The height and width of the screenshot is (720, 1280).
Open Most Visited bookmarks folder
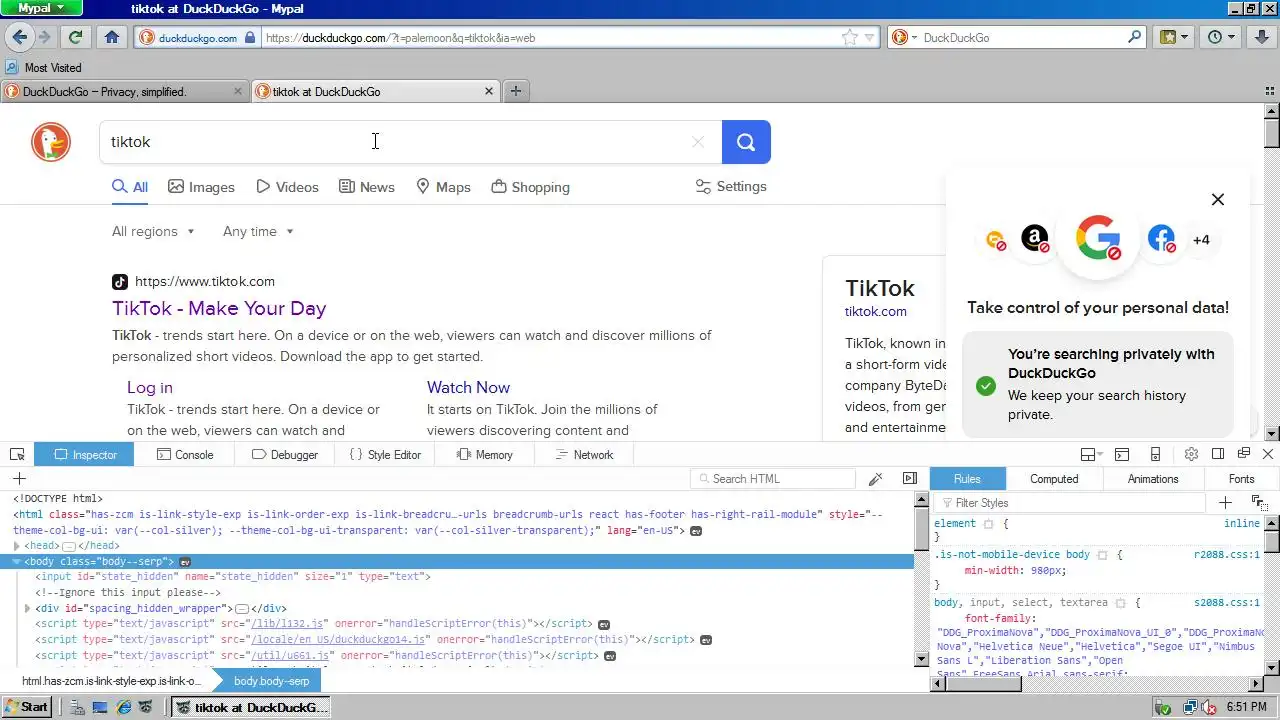[x=43, y=68]
